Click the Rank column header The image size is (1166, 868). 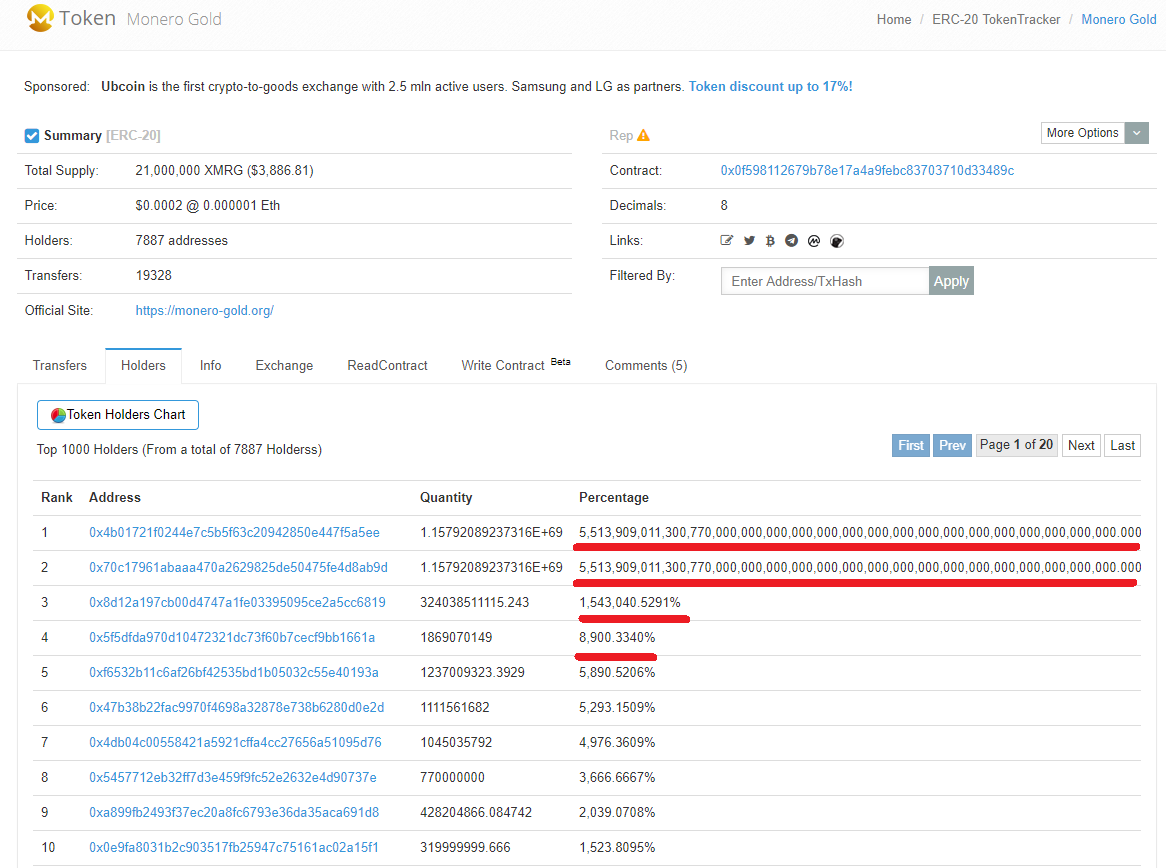[x=57, y=498]
